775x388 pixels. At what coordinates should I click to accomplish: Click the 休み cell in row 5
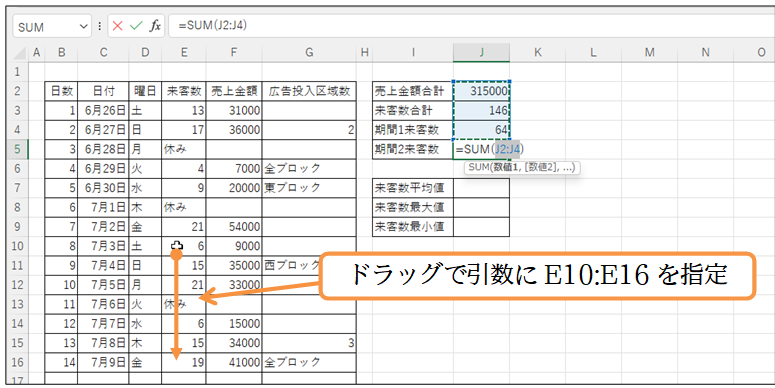click(x=184, y=149)
